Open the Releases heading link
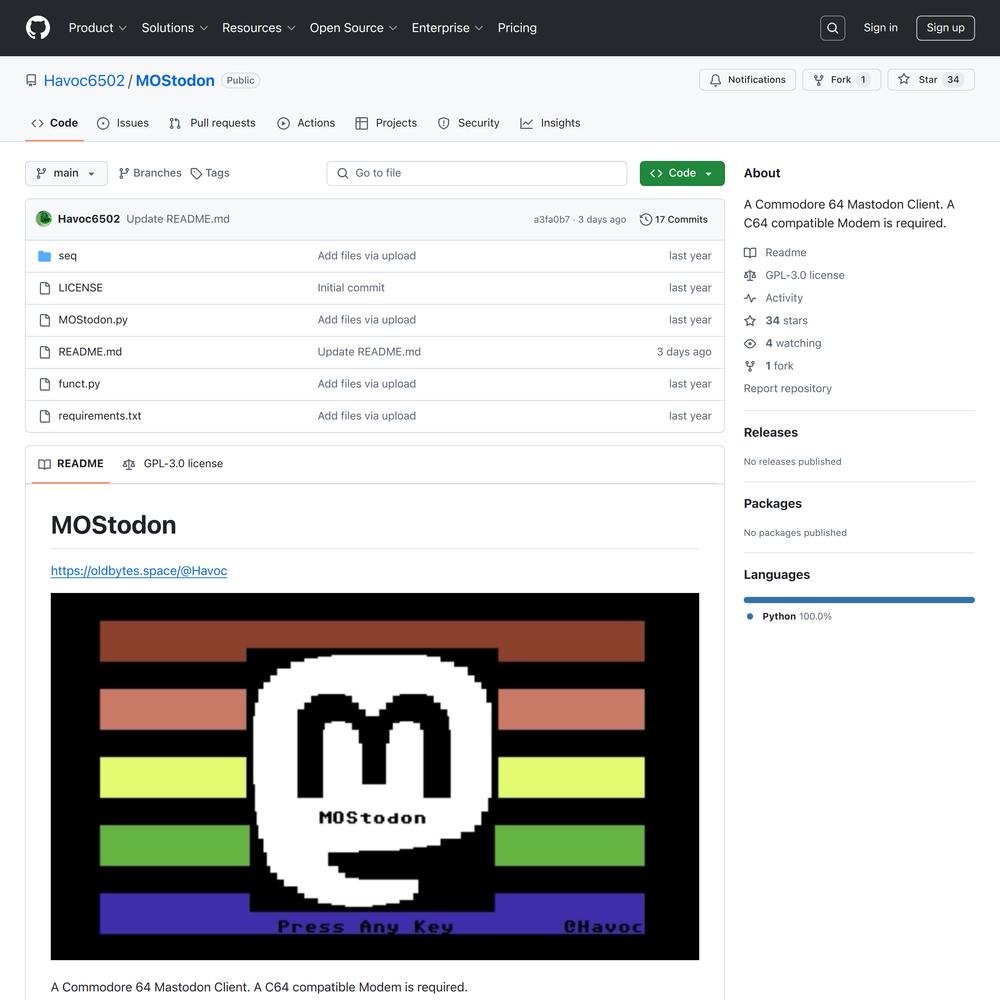 770,432
